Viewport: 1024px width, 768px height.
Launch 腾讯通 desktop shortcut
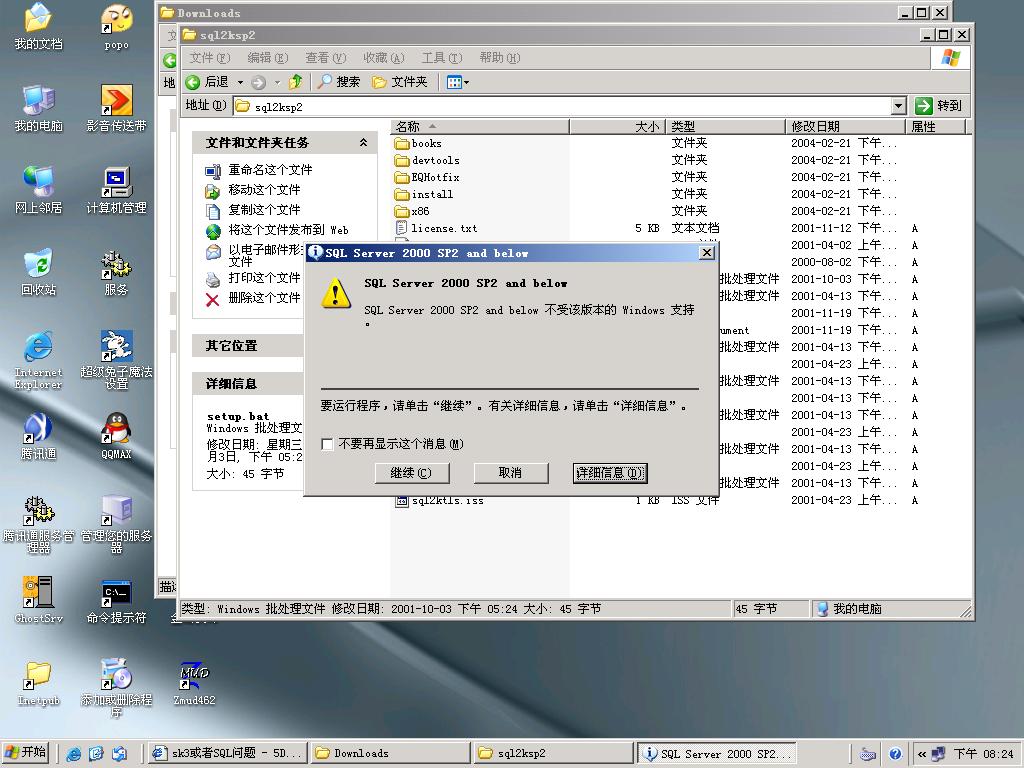point(38,436)
